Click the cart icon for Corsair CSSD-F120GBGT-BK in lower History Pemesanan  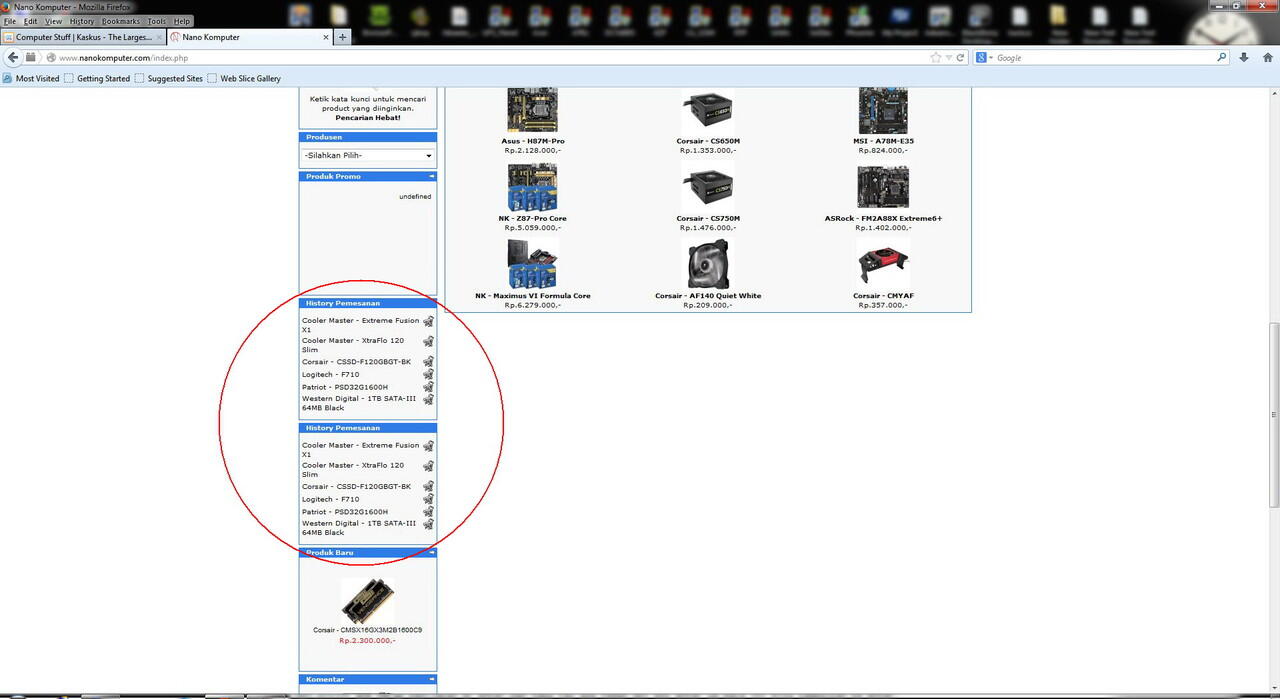click(x=428, y=487)
